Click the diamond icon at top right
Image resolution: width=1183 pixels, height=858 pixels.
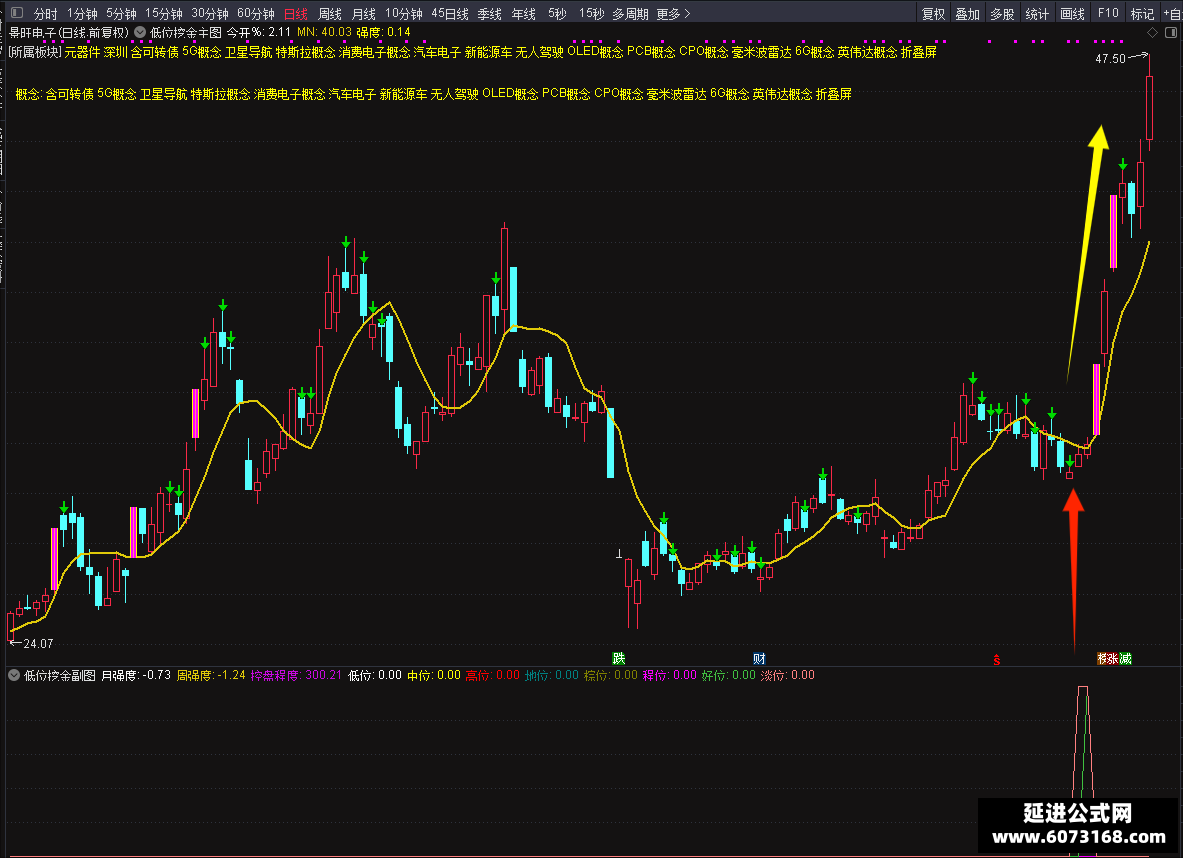1152,32
